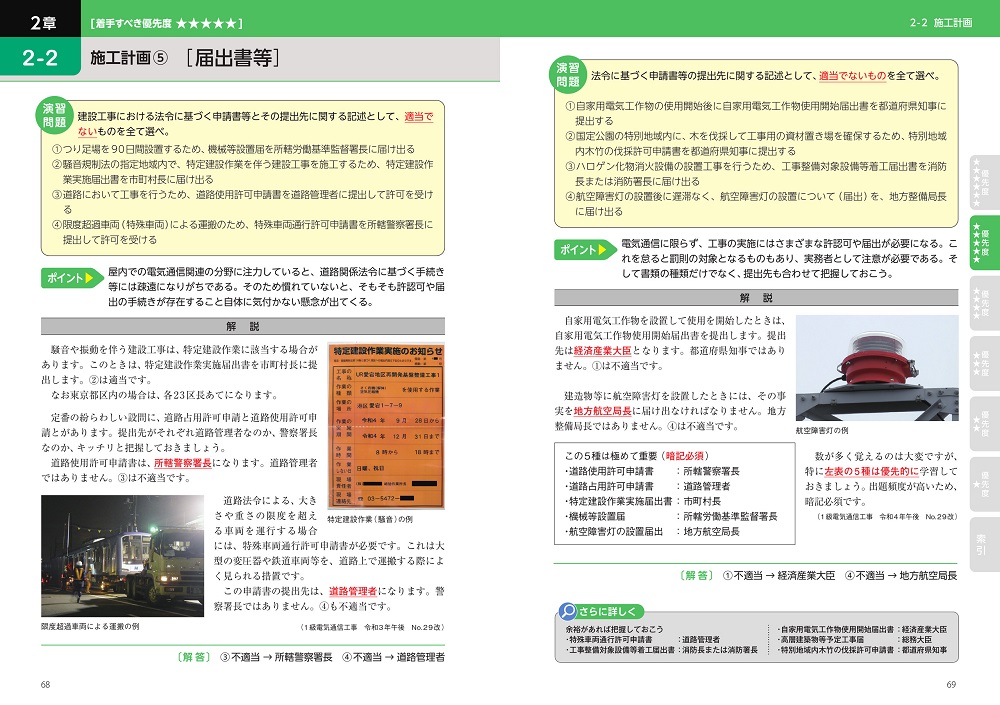The height and width of the screenshot is (705, 1000).
Task: Click page number 69
Action: [951, 685]
